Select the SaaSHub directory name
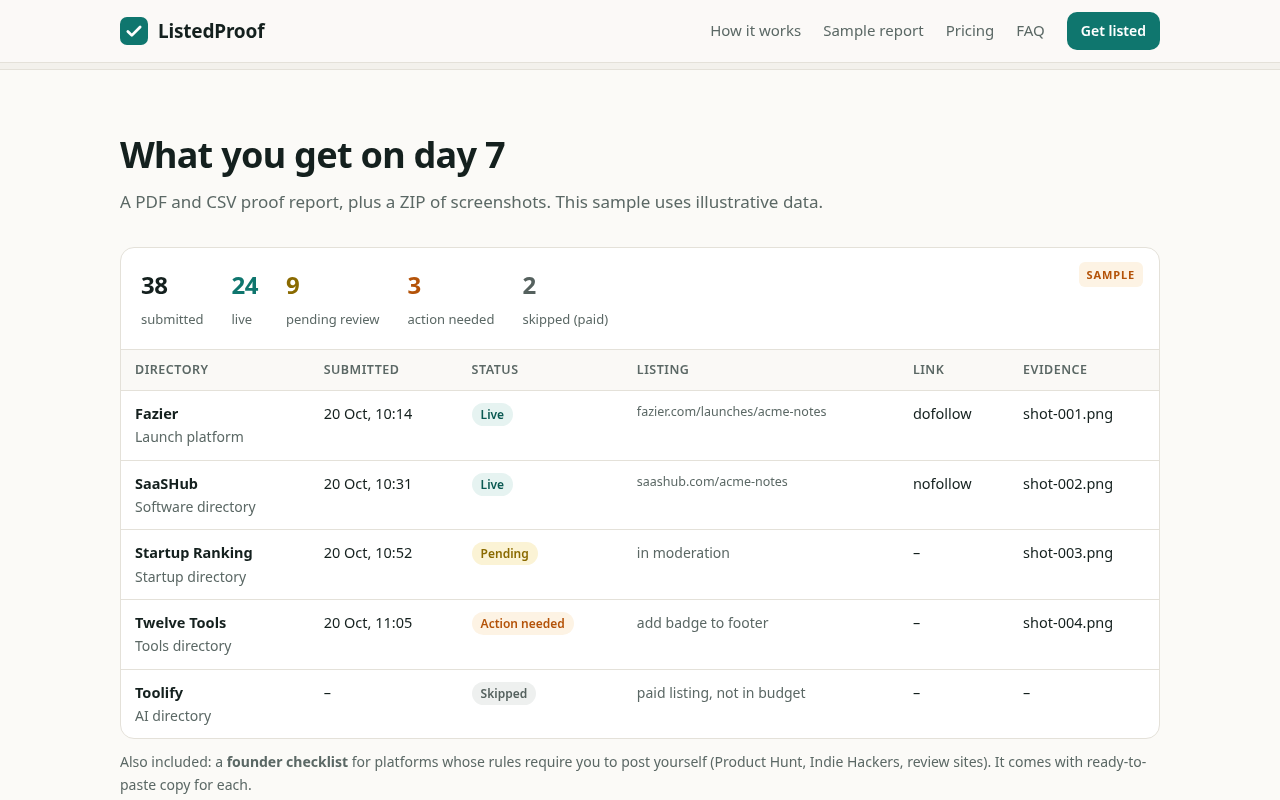 click(166, 484)
